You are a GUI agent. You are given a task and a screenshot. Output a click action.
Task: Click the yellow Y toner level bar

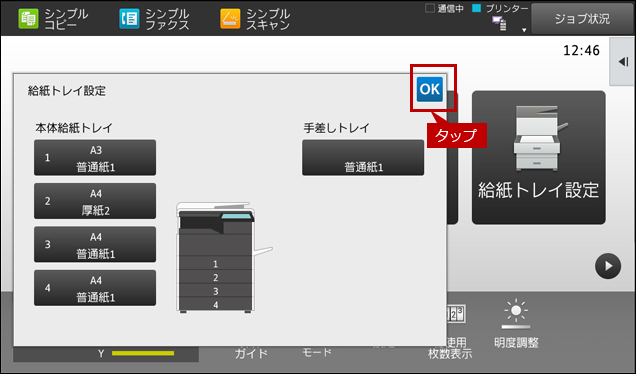coord(143,353)
